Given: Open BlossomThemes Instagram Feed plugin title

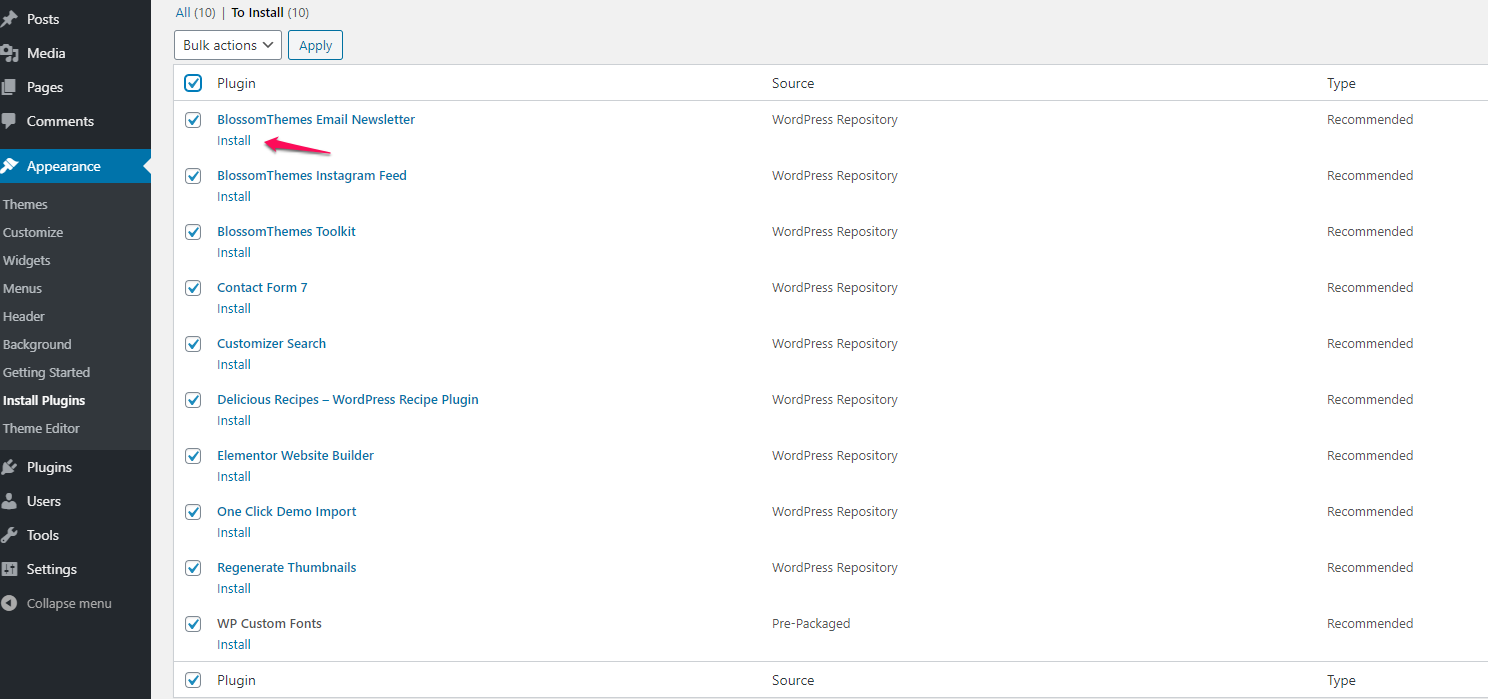Looking at the screenshot, I should coord(312,175).
